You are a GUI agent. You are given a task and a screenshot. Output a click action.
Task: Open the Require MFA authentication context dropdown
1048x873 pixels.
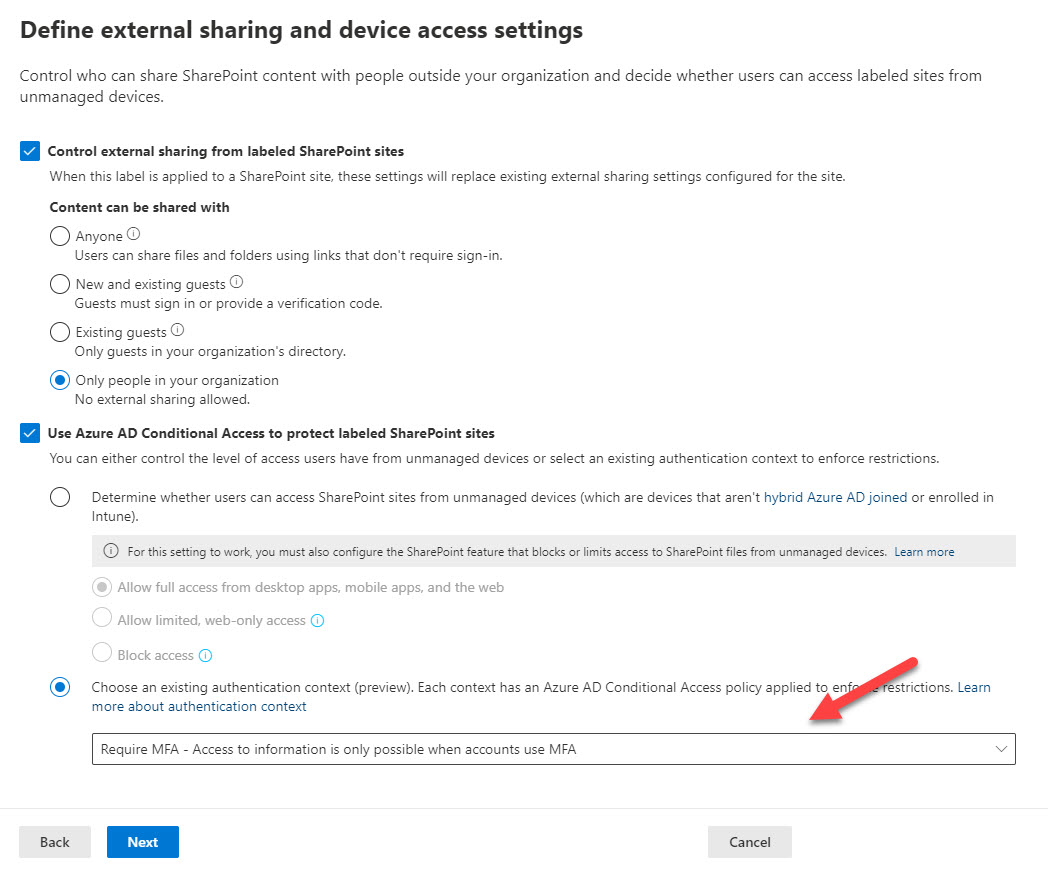pyautogui.click(x=540, y=750)
